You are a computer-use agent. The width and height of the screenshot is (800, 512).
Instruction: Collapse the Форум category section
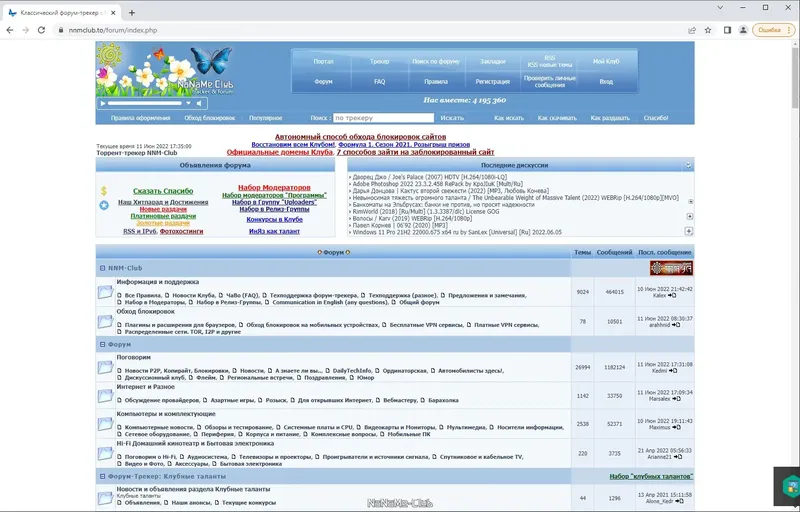click(x=103, y=344)
